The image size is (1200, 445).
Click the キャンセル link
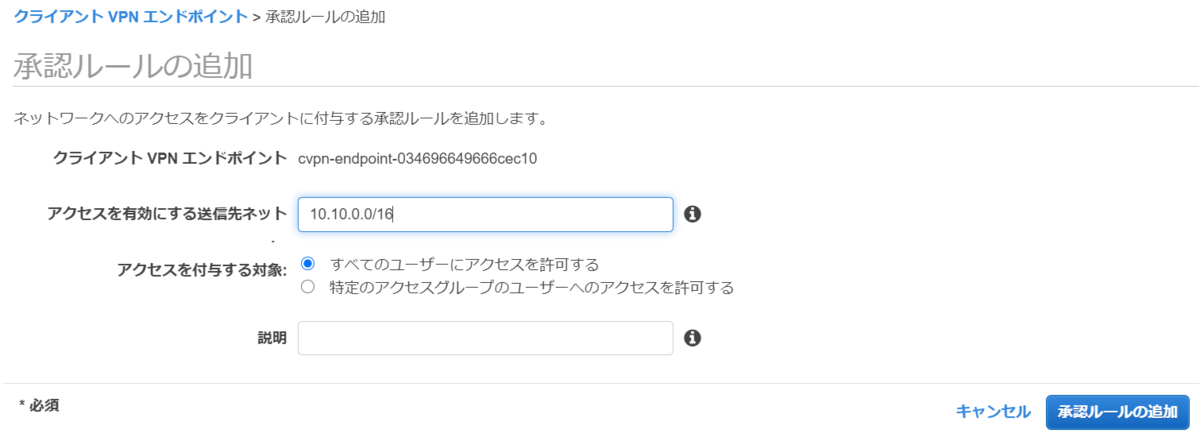[993, 412]
